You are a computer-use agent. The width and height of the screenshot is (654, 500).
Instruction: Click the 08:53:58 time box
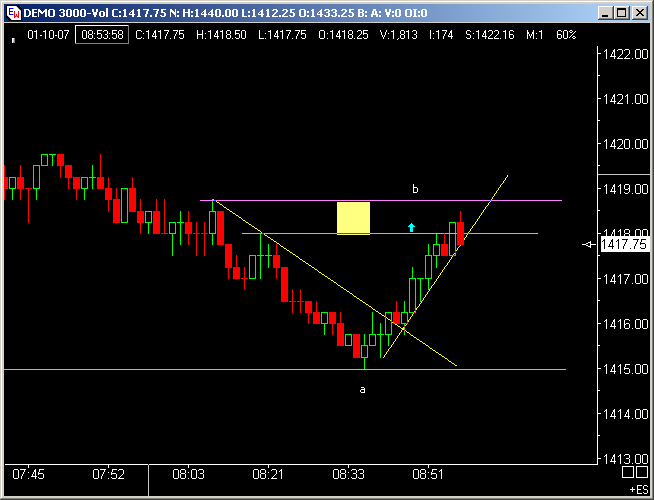[x=102, y=35]
